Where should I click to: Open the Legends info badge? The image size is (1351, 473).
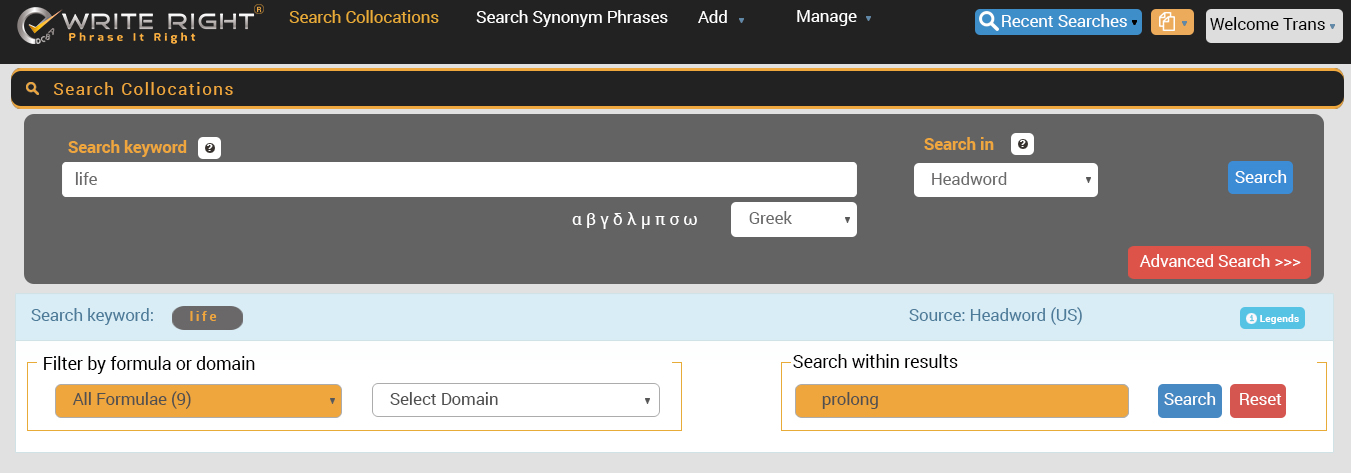1272,318
